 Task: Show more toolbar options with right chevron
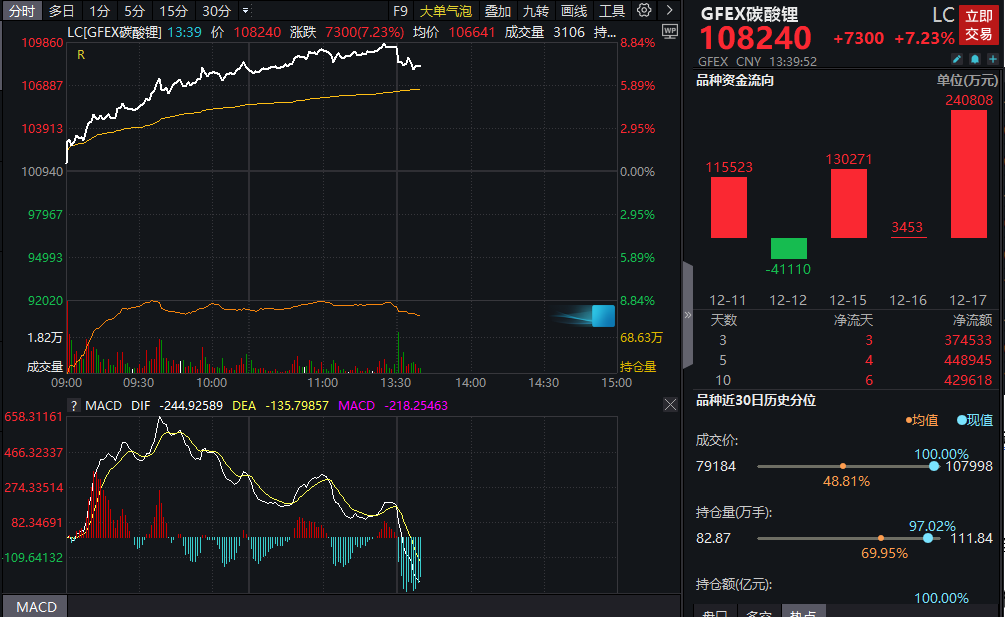pos(669,10)
